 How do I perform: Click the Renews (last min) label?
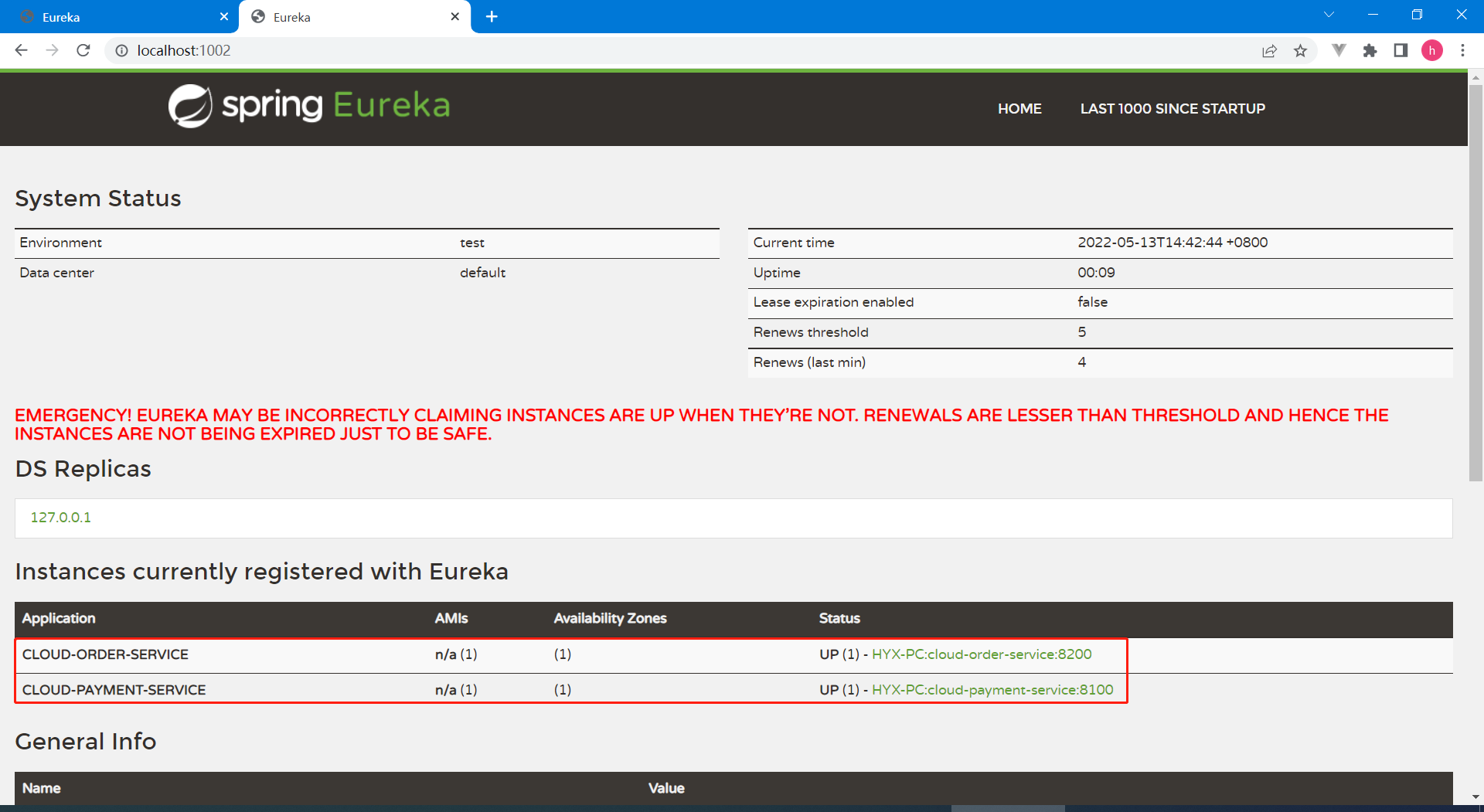click(809, 362)
